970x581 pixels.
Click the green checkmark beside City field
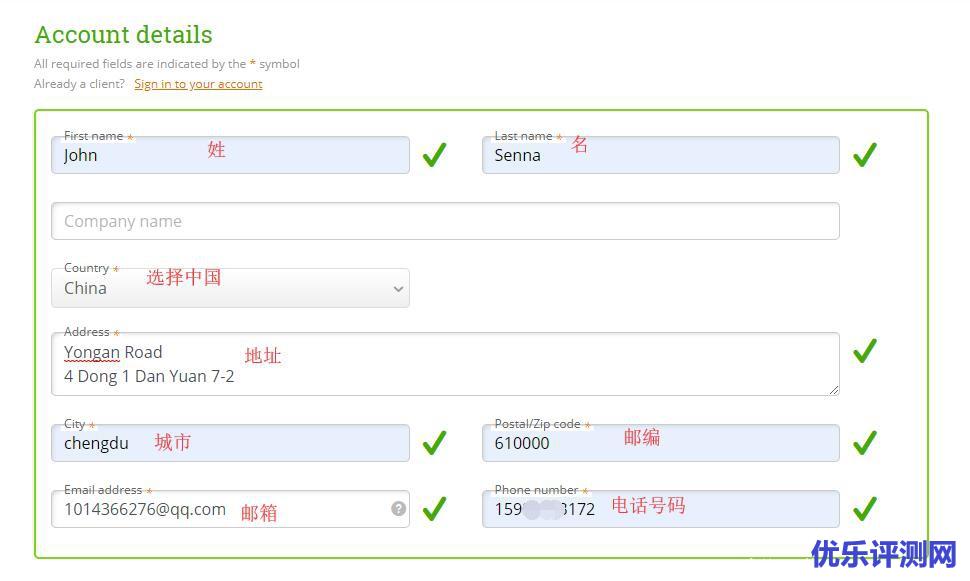tap(434, 443)
